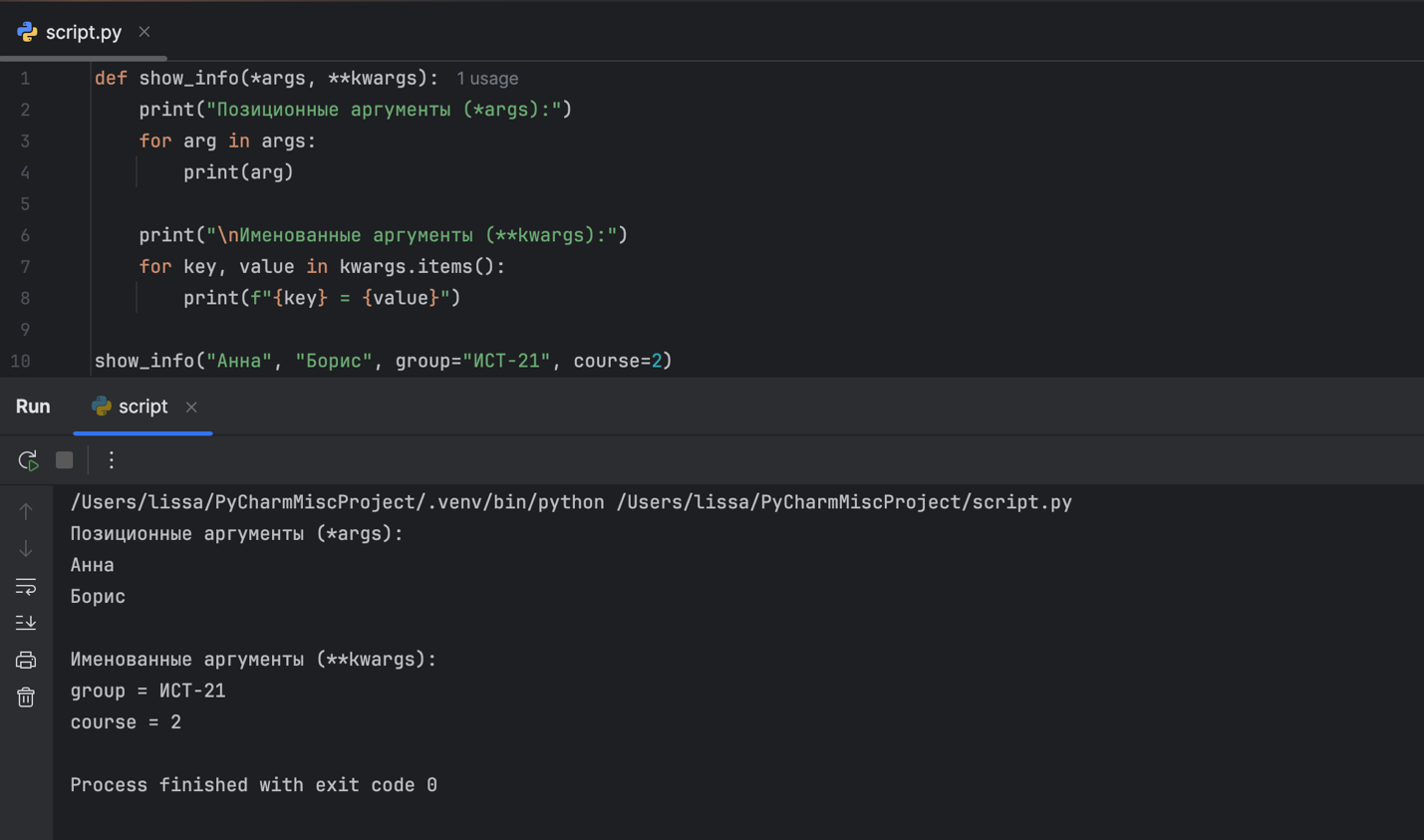
Task: Toggle scroll to end of output
Action: [26, 623]
